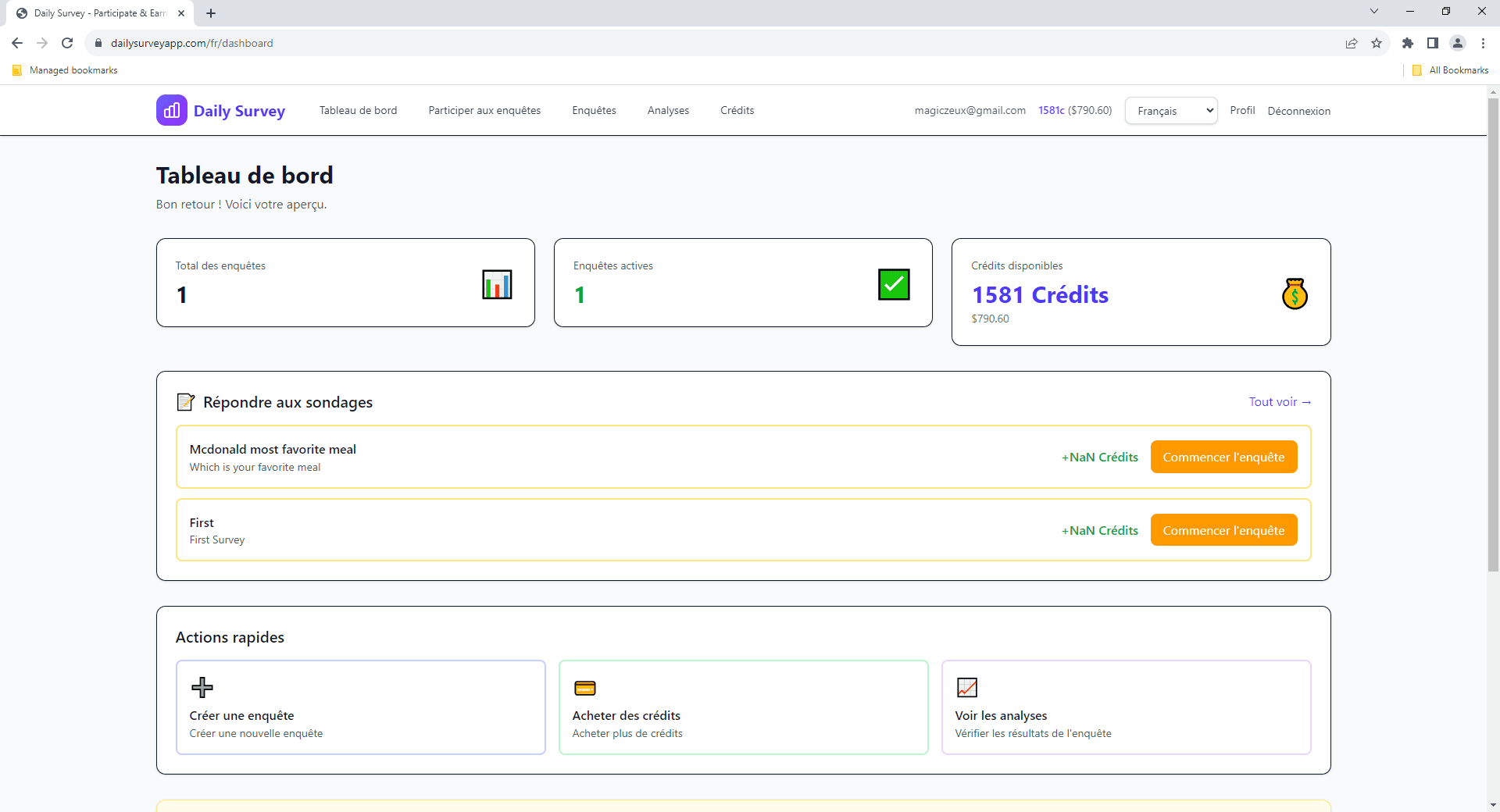Open the Chrome three-dot menu
1500x812 pixels.
[x=1483, y=43]
